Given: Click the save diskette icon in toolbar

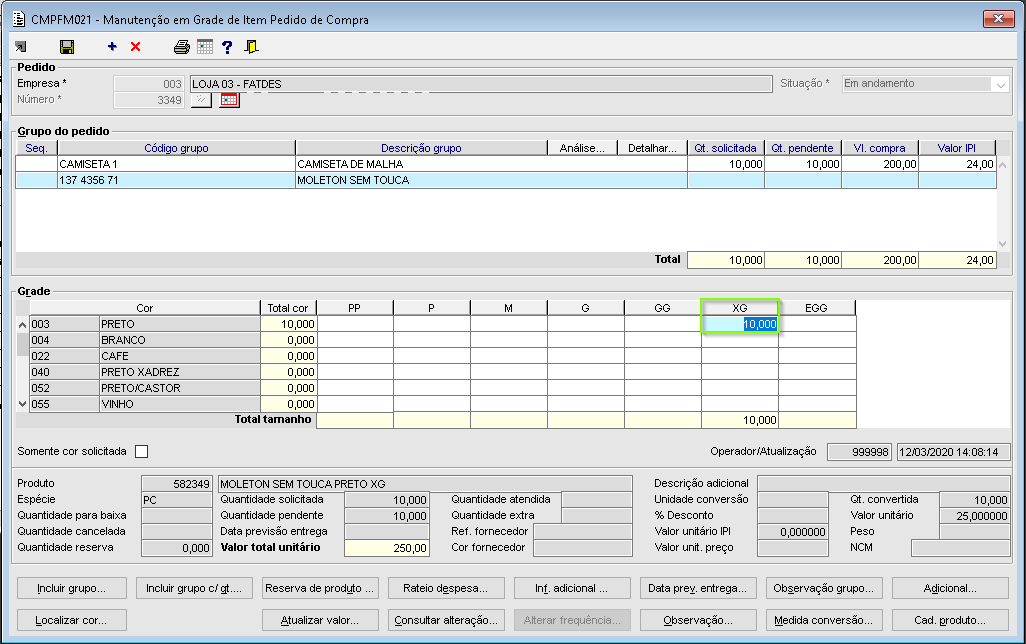Looking at the screenshot, I should tap(67, 47).
